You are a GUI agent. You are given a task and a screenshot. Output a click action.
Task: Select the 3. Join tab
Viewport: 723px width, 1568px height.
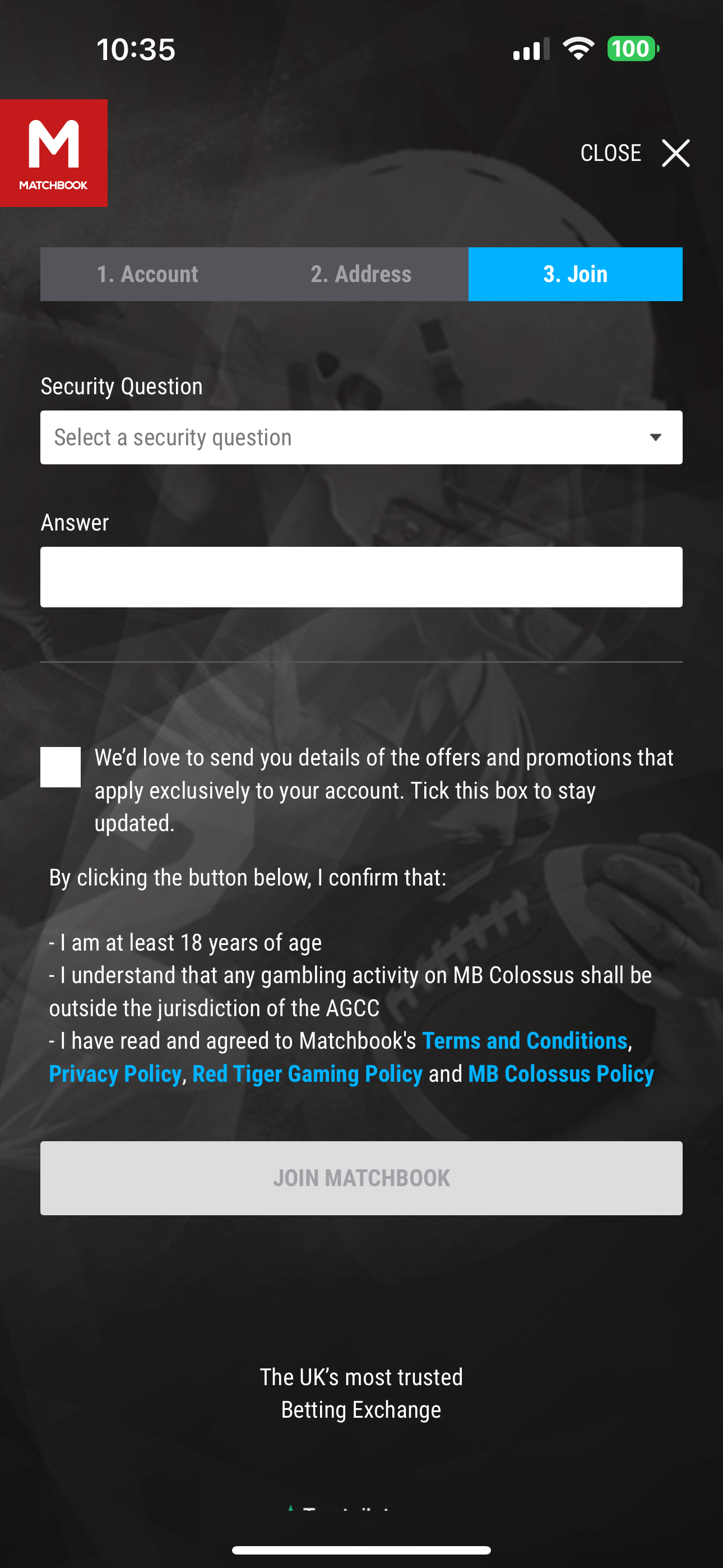pos(575,274)
